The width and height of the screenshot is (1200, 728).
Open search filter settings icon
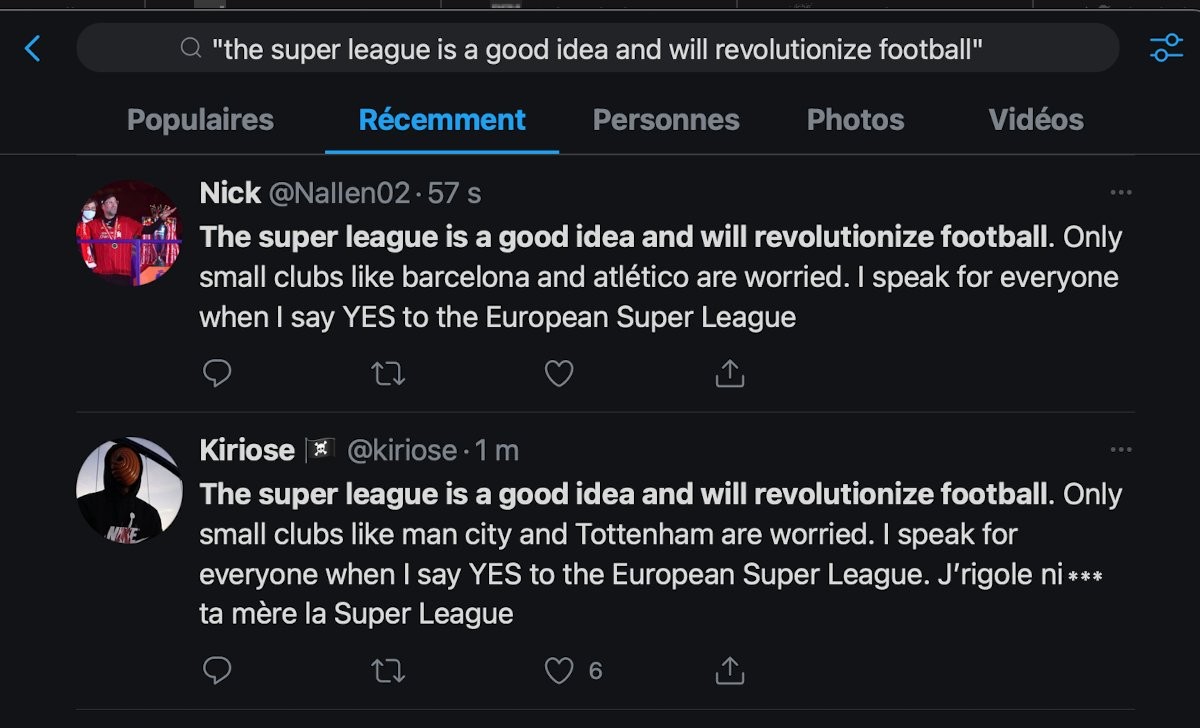point(1166,48)
